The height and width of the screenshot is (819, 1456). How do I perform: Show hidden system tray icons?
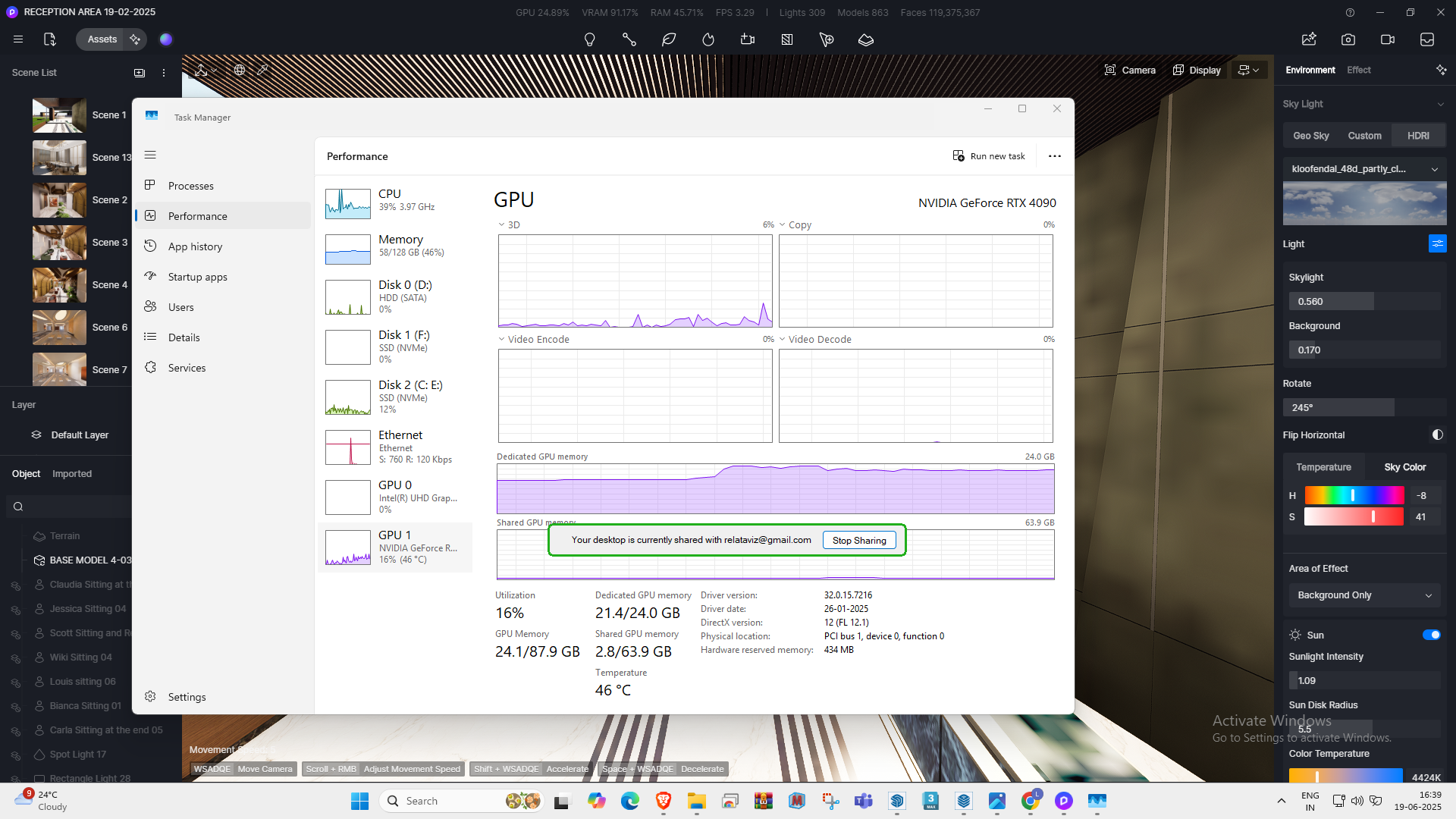pos(1281,801)
